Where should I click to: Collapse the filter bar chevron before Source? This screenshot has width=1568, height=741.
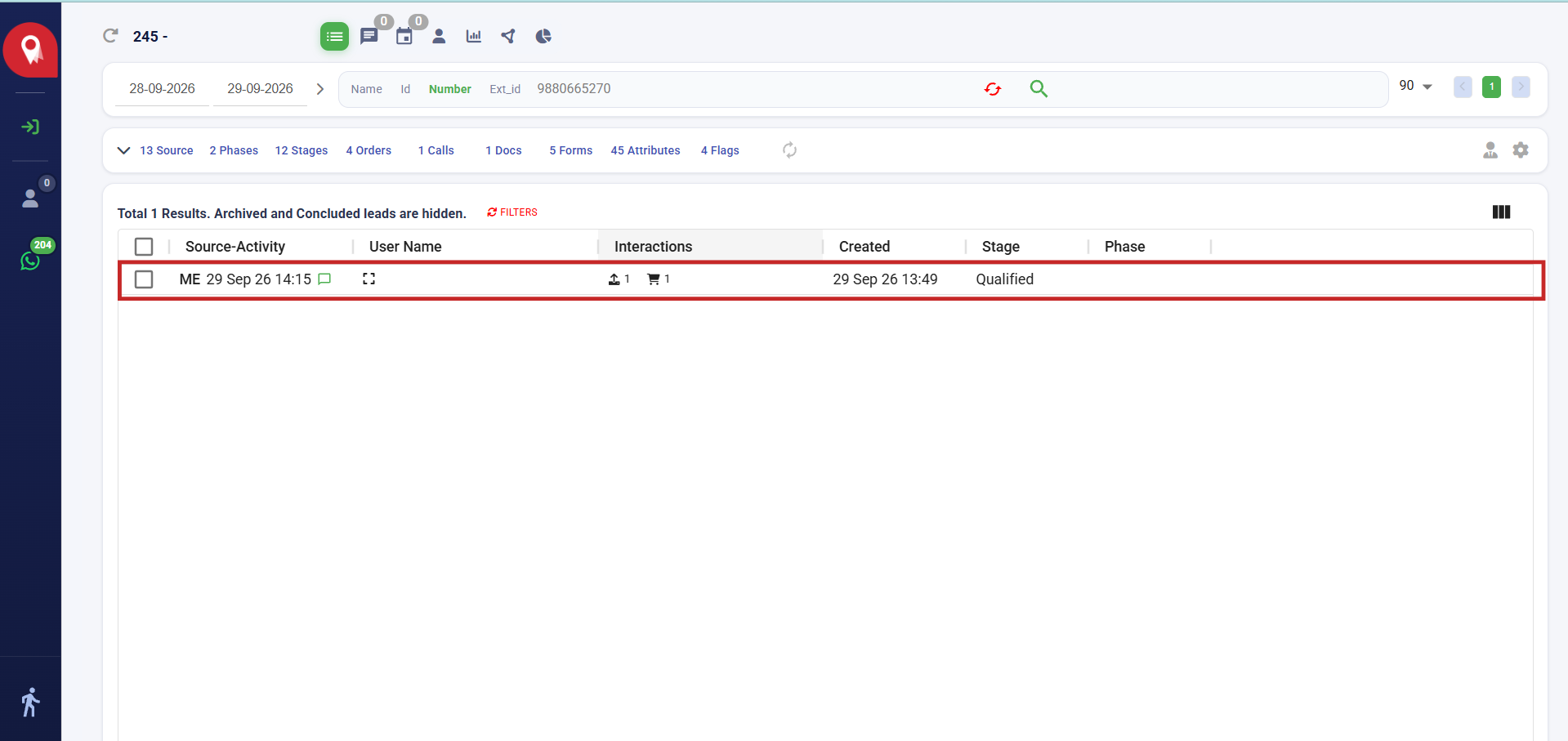pos(124,150)
